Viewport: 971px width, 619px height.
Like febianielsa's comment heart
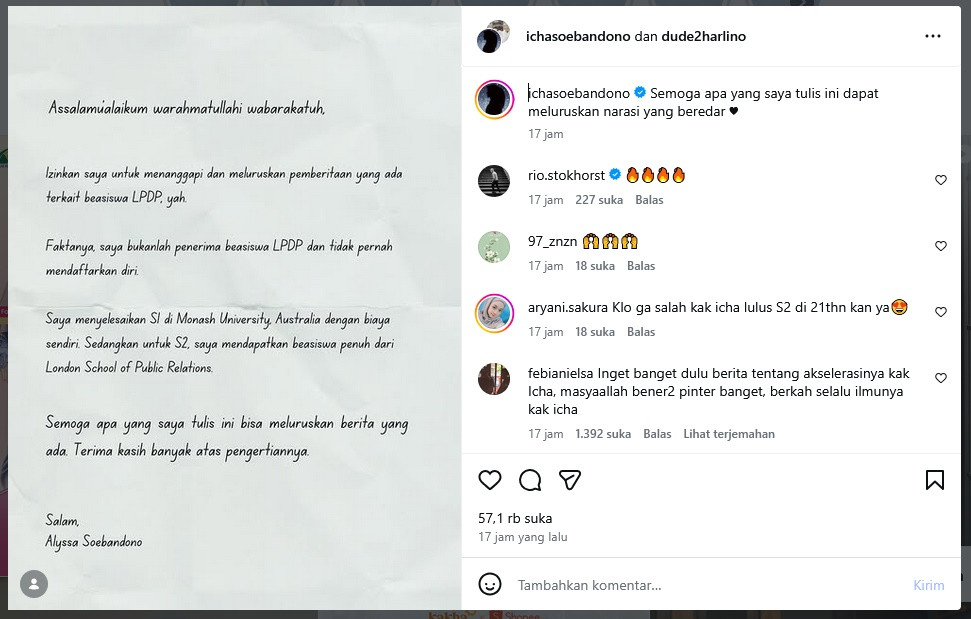tap(941, 378)
